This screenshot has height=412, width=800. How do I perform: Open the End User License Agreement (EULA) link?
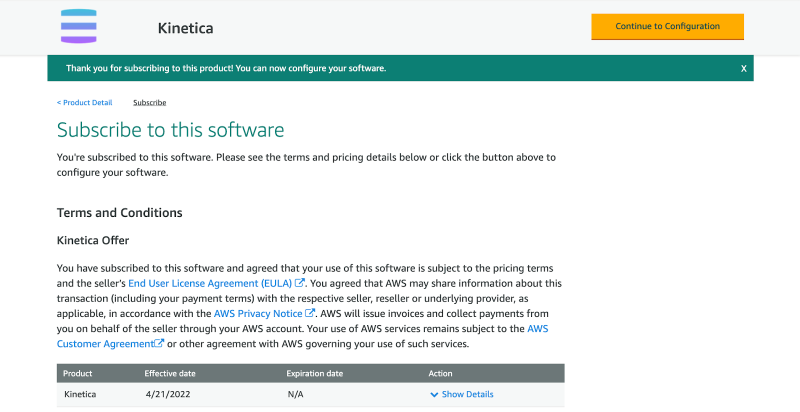[x=210, y=283]
